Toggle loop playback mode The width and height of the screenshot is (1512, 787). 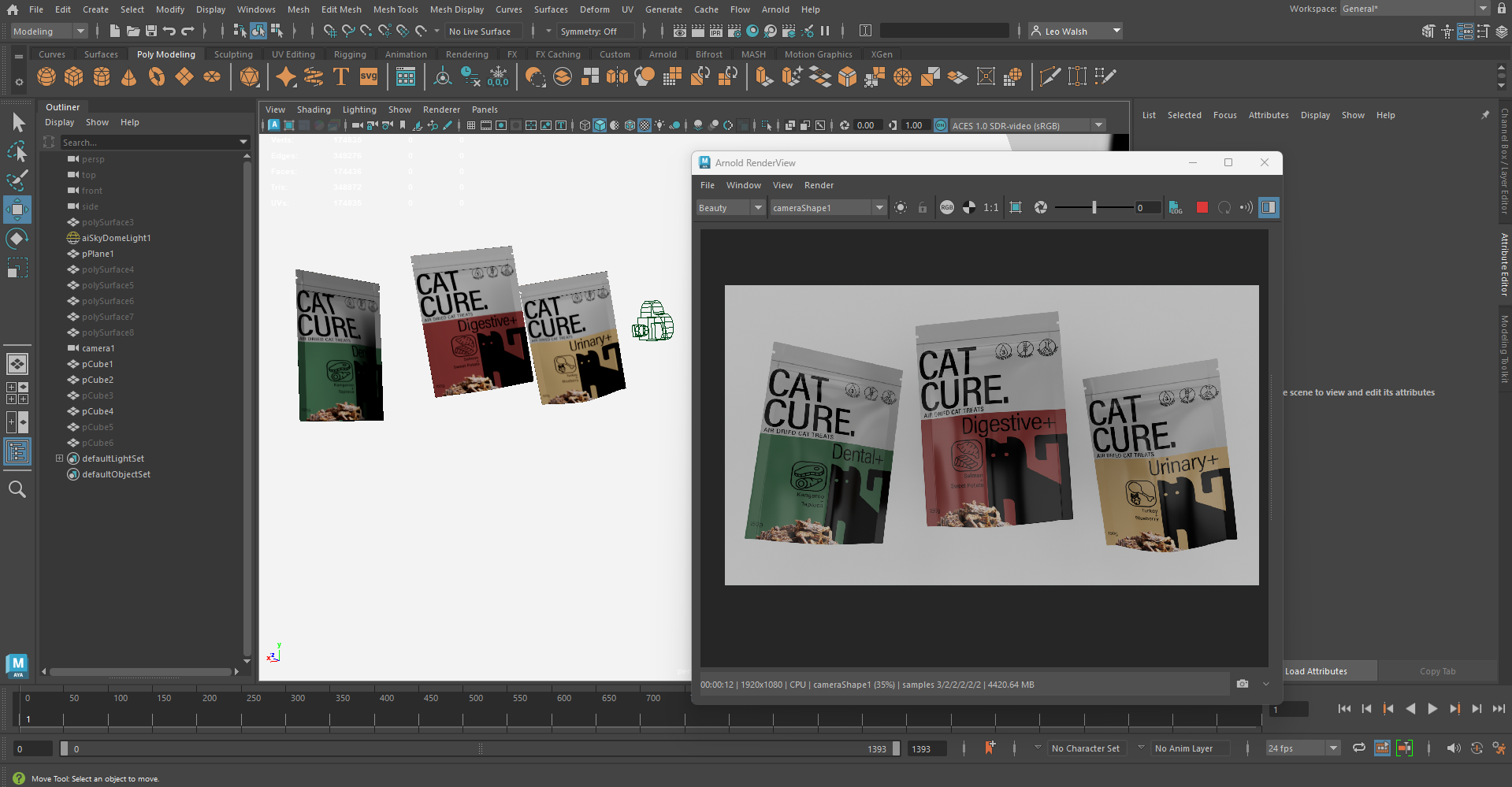1358,748
